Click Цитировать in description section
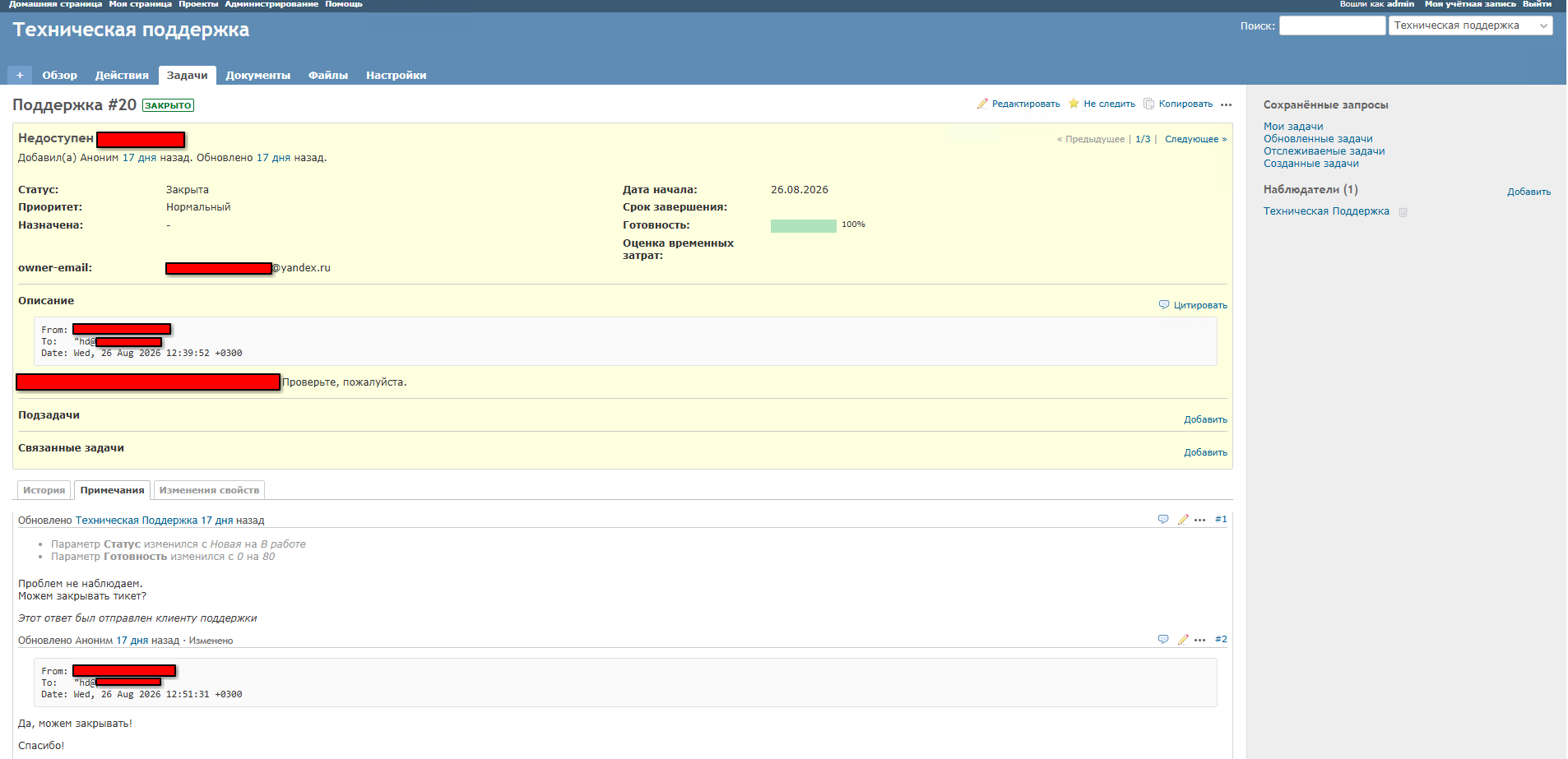This screenshot has height=759, width=1568. coord(1200,305)
